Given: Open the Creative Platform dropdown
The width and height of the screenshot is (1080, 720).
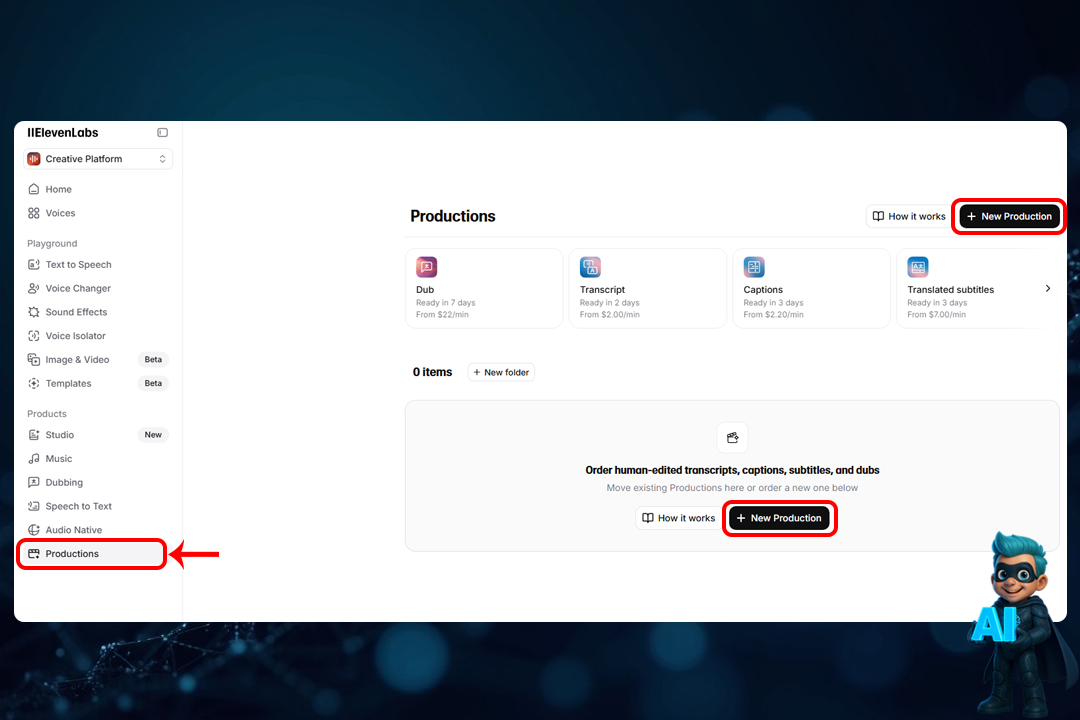Looking at the screenshot, I should [98, 159].
